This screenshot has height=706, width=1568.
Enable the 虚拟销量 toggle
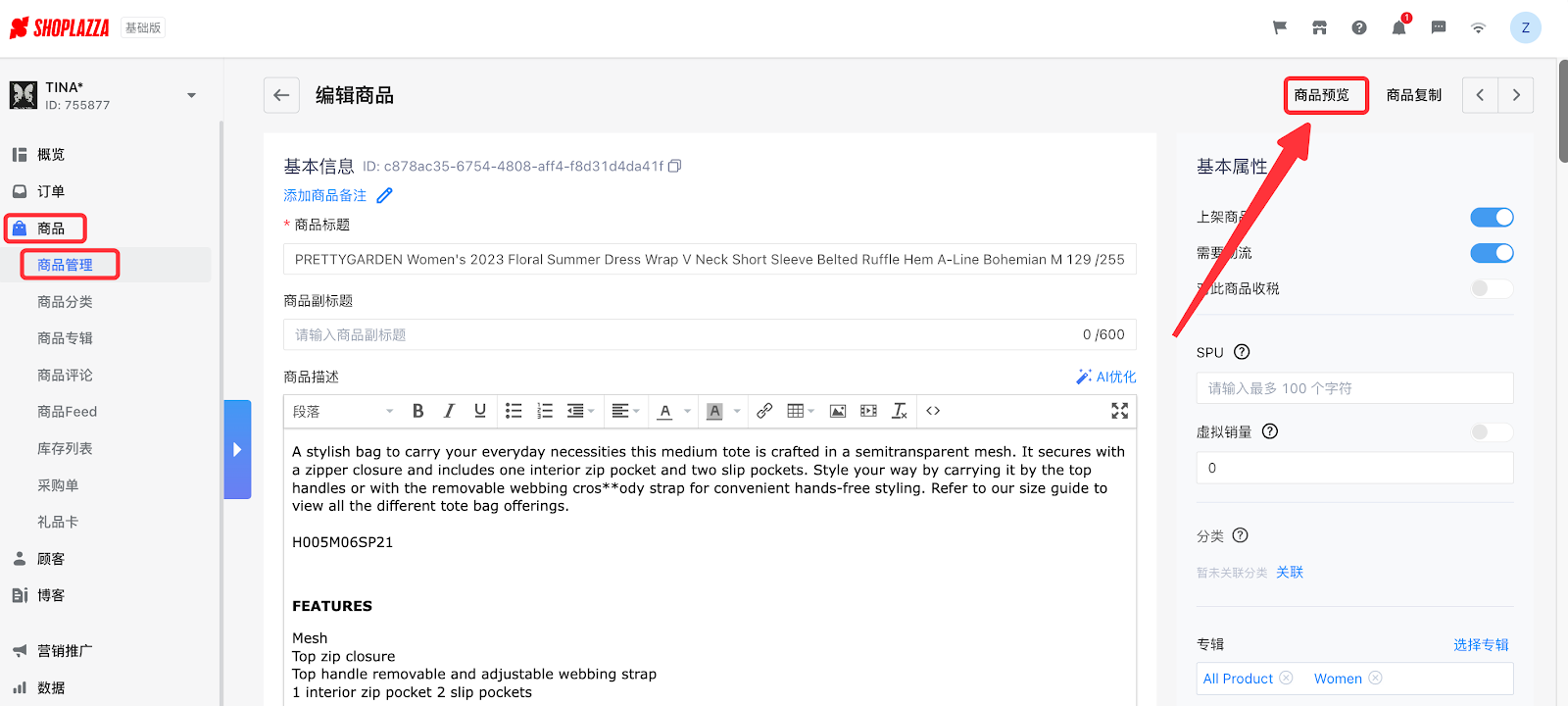pyautogui.click(x=1492, y=431)
